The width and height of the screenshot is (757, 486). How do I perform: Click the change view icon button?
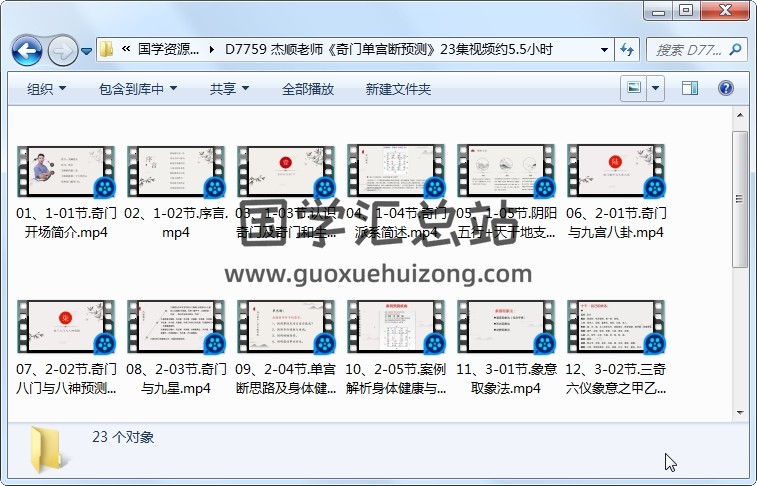coord(634,89)
